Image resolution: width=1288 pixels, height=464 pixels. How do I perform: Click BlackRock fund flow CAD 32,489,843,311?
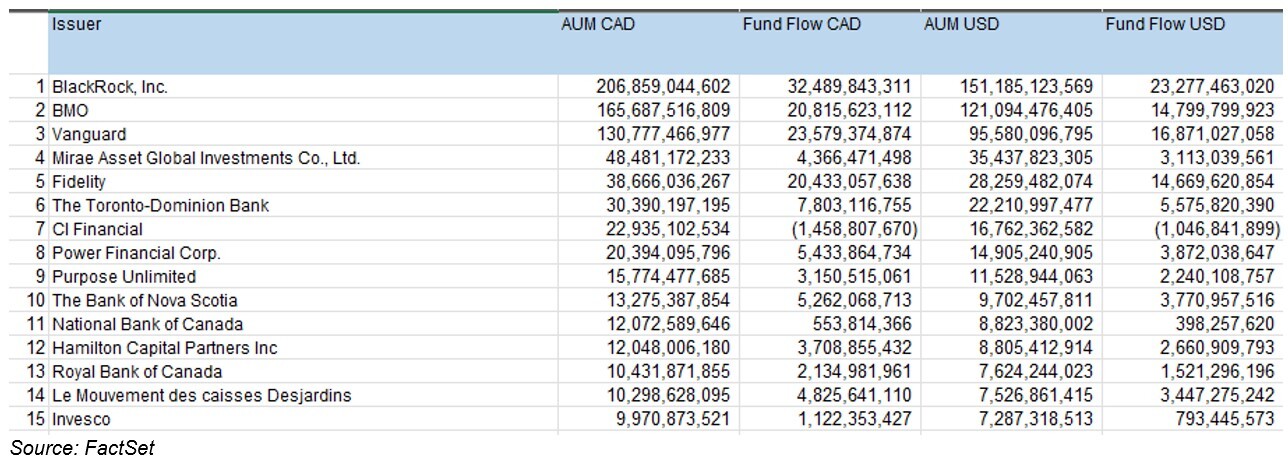(851, 87)
